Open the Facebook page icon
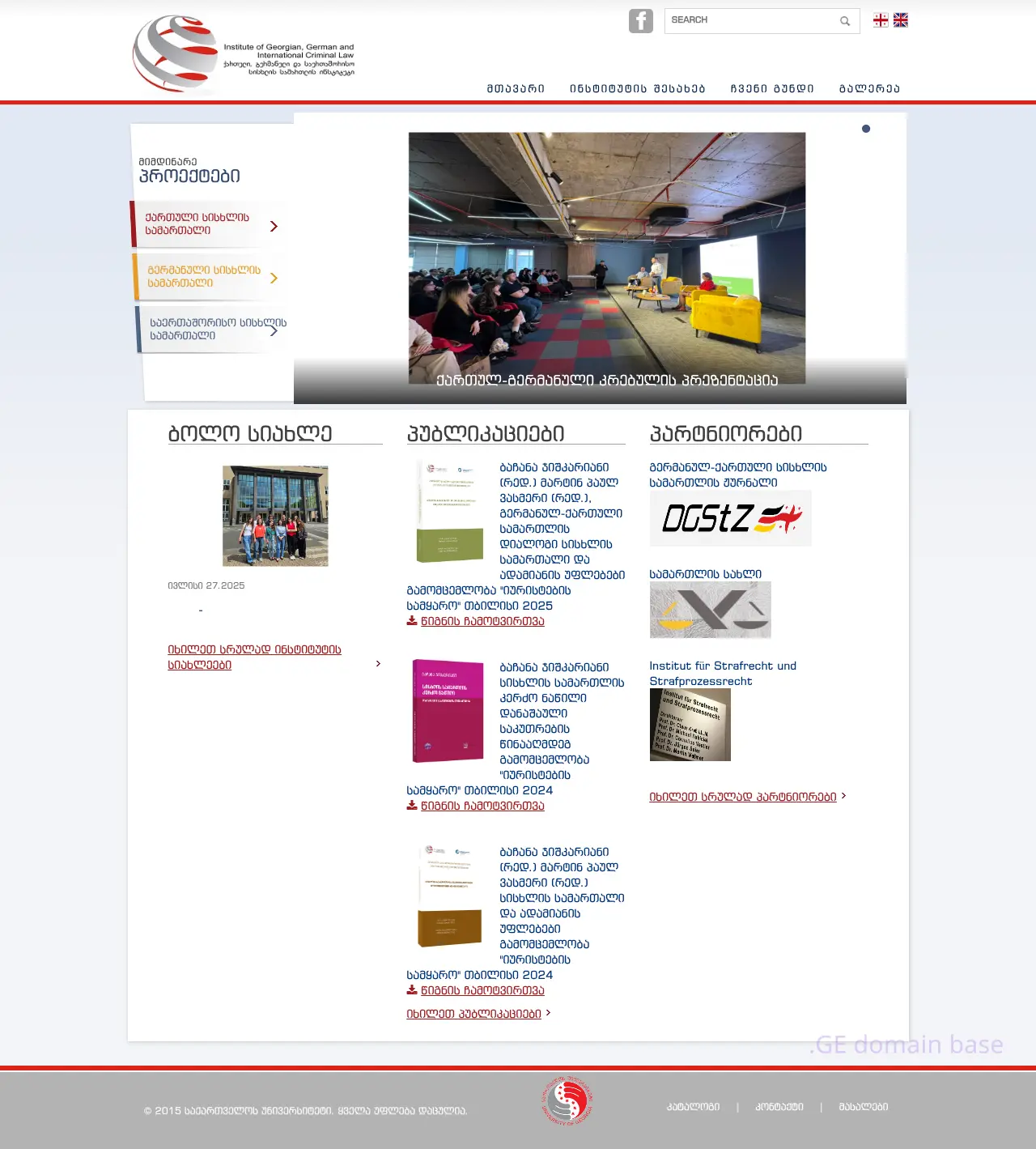This screenshot has height=1149, width=1036. [x=640, y=21]
